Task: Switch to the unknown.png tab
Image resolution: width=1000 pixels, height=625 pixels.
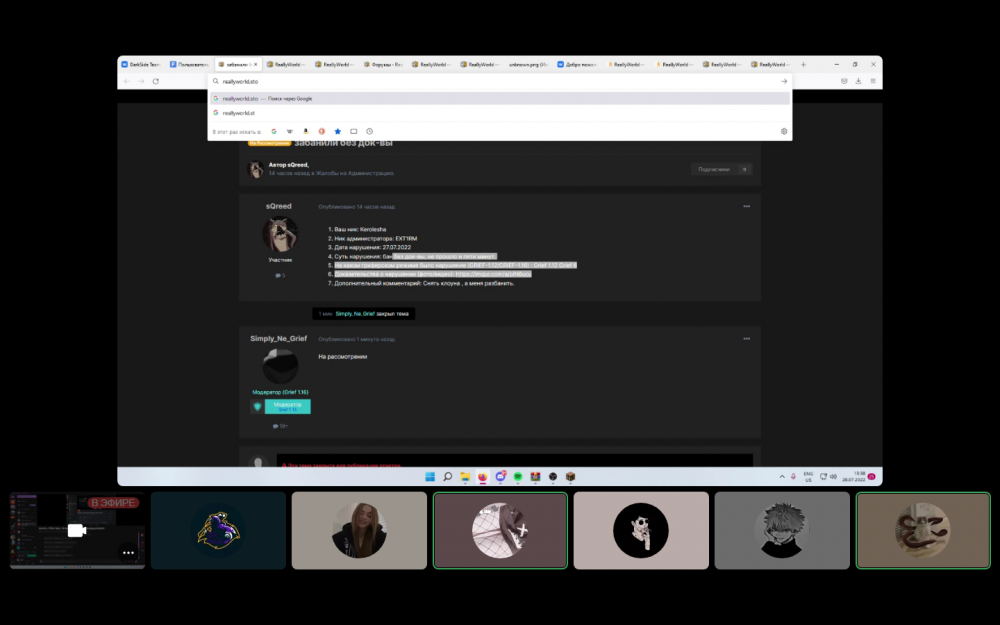Action: [x=528, y=64]
